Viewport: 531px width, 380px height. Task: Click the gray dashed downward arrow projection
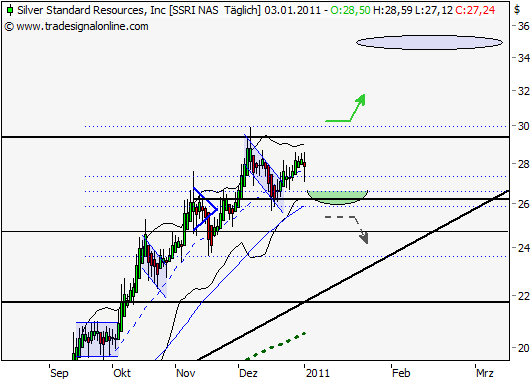click(347, 230)
